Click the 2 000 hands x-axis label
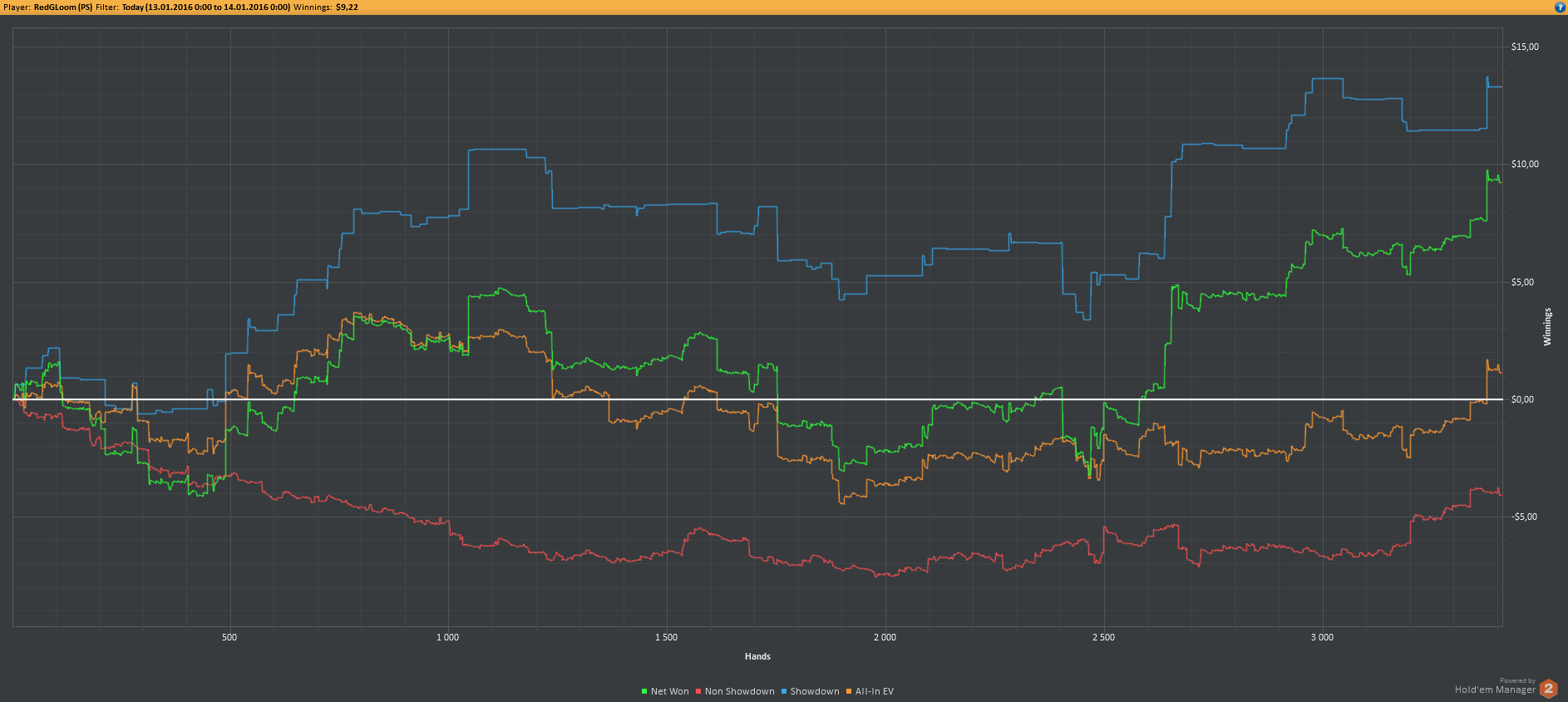Viewport: 1568px width, 702px height. tap(885, 637)
